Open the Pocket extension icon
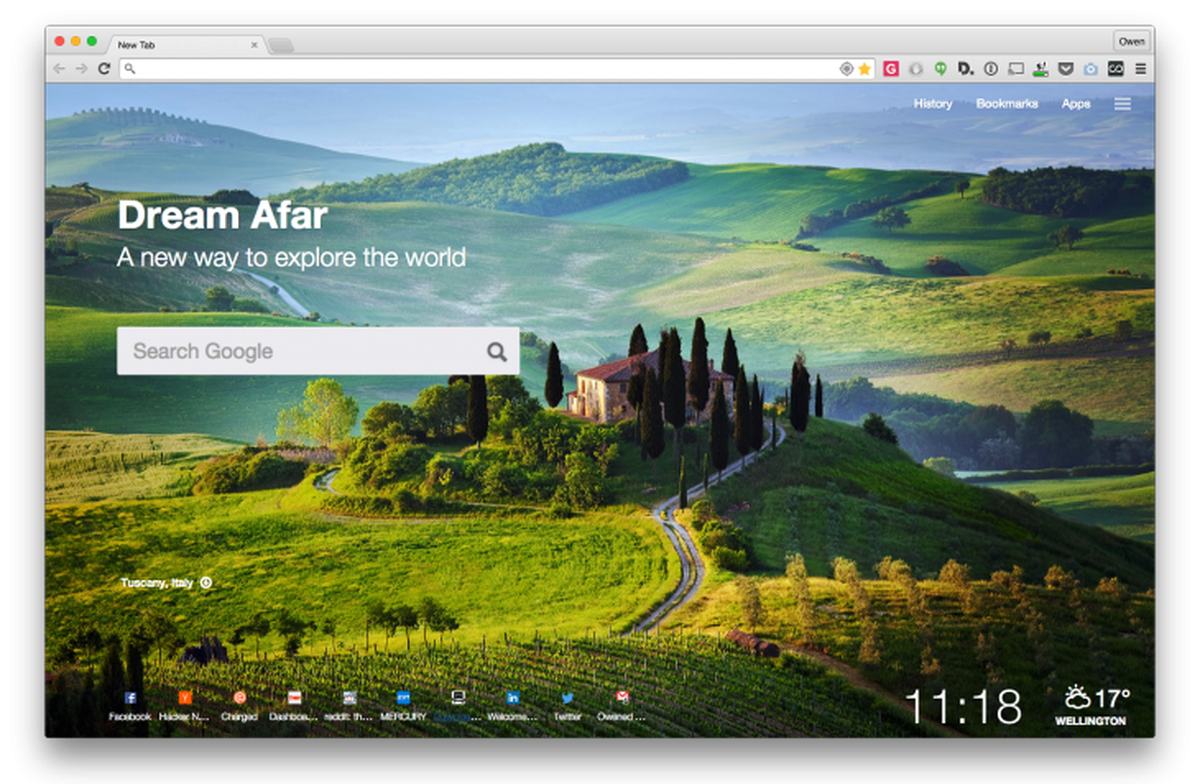The width and height of the screenshot is (1200, 784). (1066, 69)
